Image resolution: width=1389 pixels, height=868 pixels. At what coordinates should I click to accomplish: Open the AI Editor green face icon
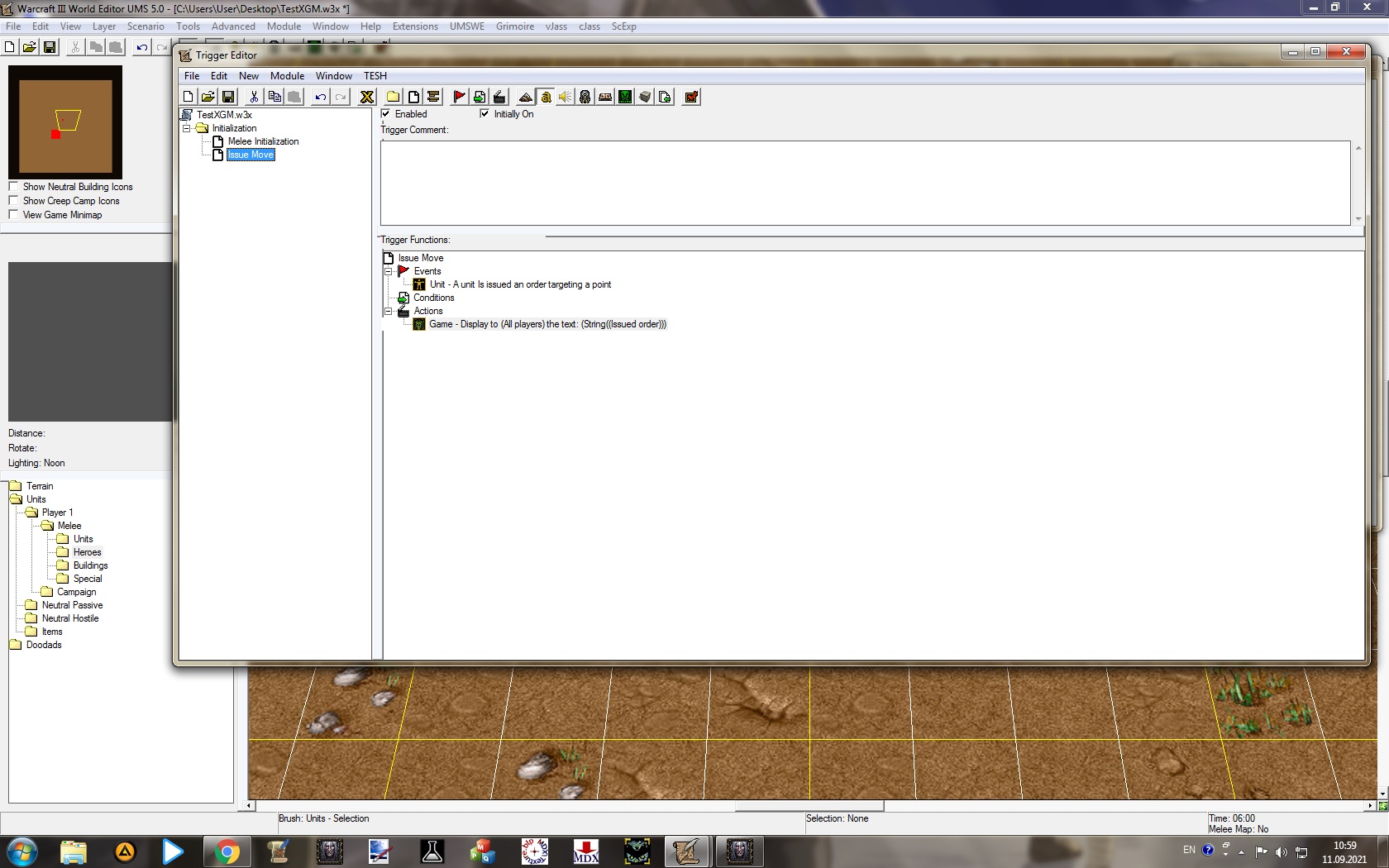point(625,97)
